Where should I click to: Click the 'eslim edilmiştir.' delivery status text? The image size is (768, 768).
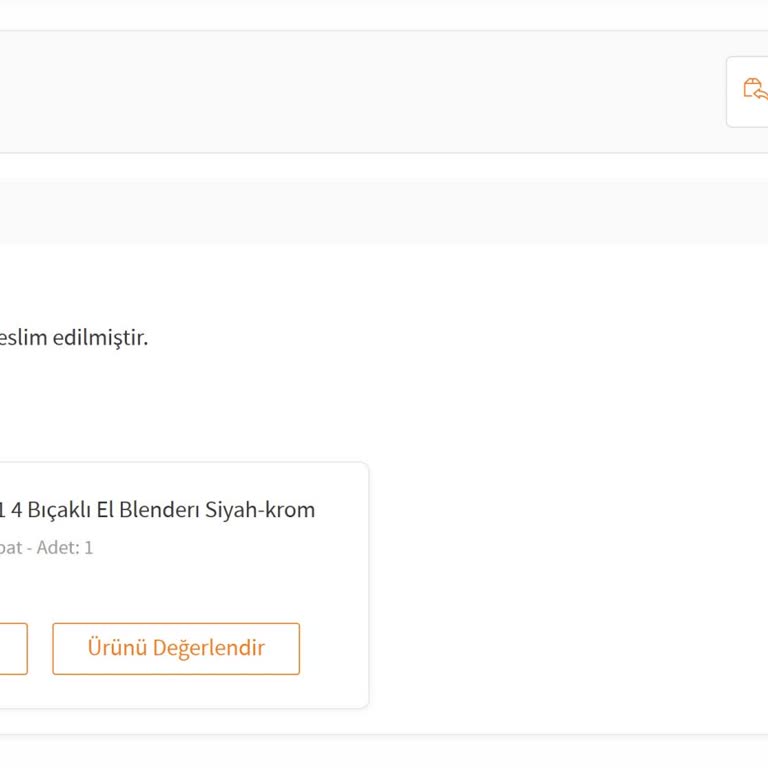74,337
